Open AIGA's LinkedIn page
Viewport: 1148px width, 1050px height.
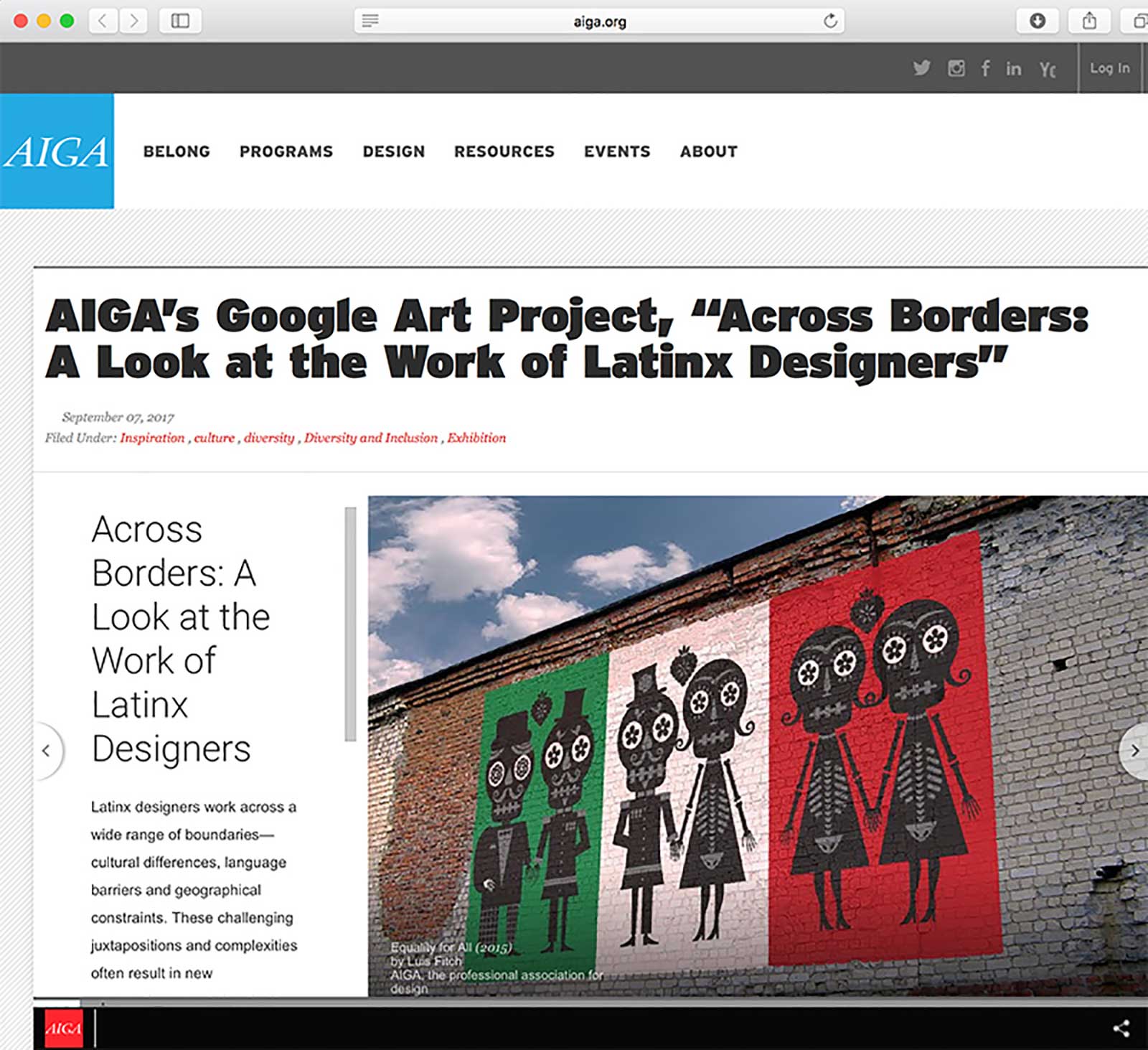[x=1013, y=68]
